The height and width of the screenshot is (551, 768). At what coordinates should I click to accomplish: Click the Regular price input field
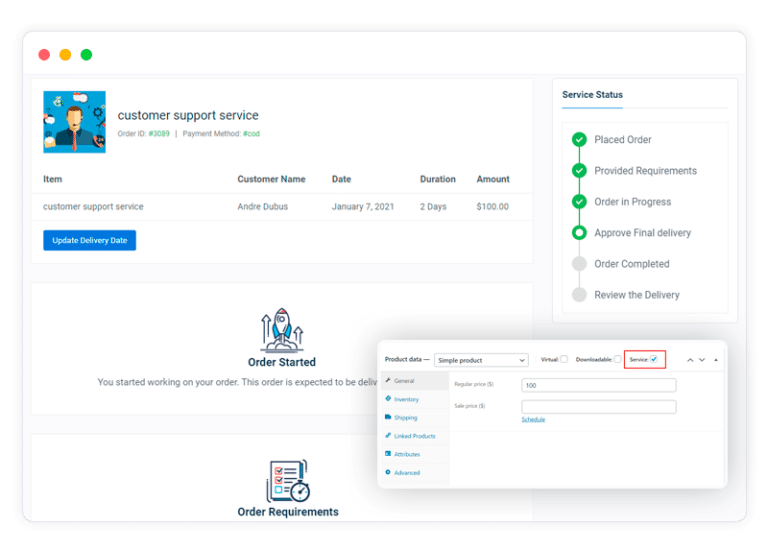pos(599,385)
